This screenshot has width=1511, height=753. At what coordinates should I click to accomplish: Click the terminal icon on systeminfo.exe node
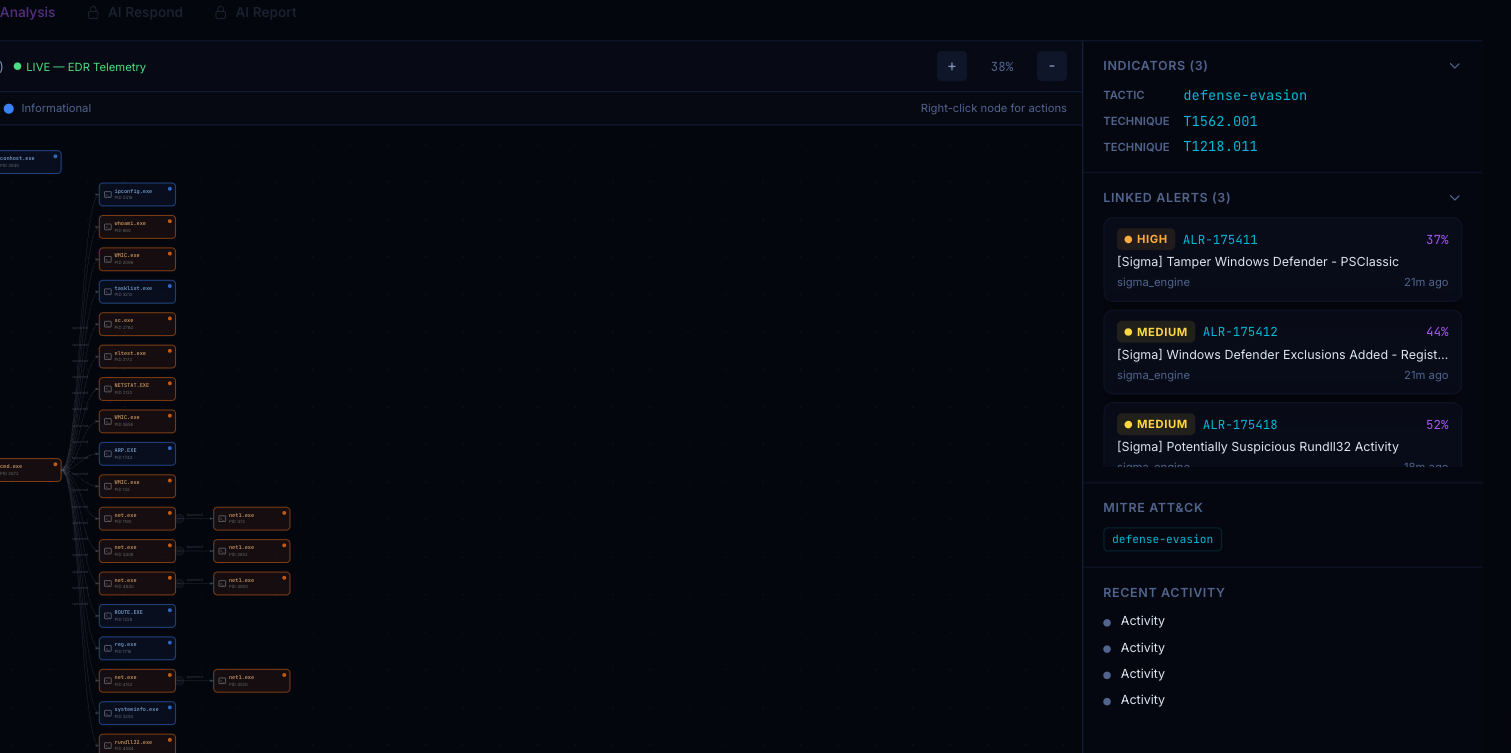(108, 713)
